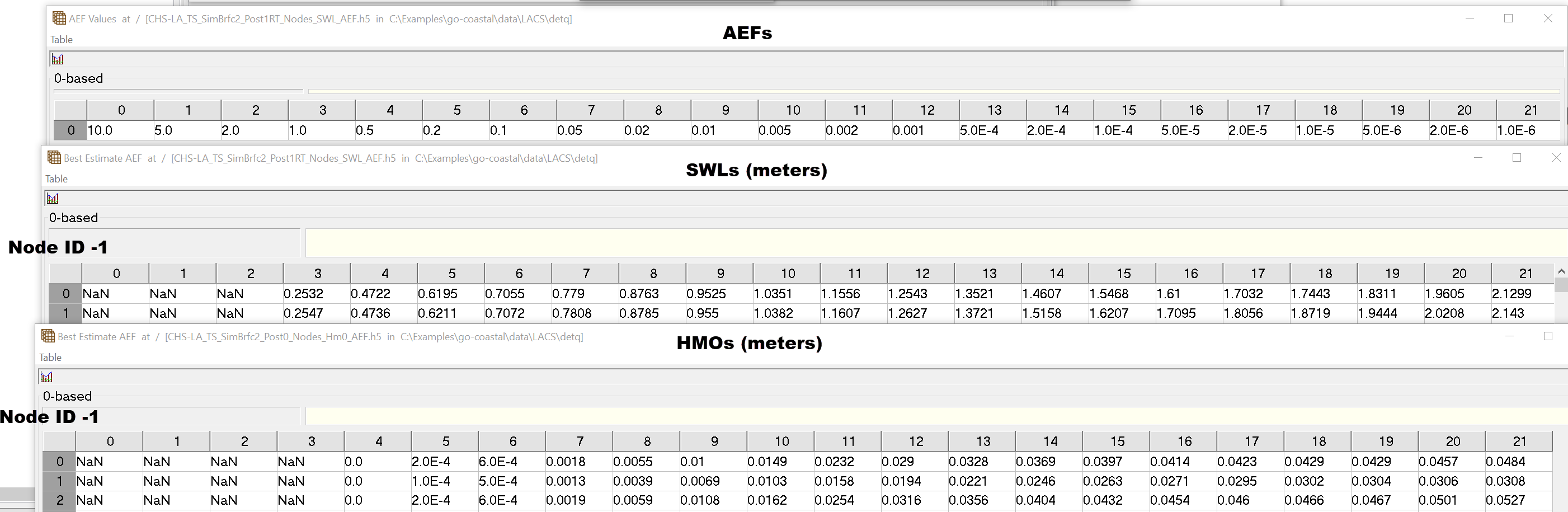Image resolution: width=1568 pixels, height=512 pixels.
Task: Click table icon in AEF Values title bar
Action: [x=59, y=18]
